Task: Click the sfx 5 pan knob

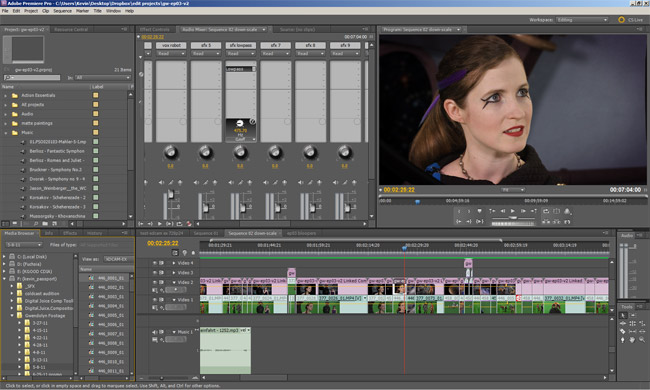Action: (x=206, y=153)
